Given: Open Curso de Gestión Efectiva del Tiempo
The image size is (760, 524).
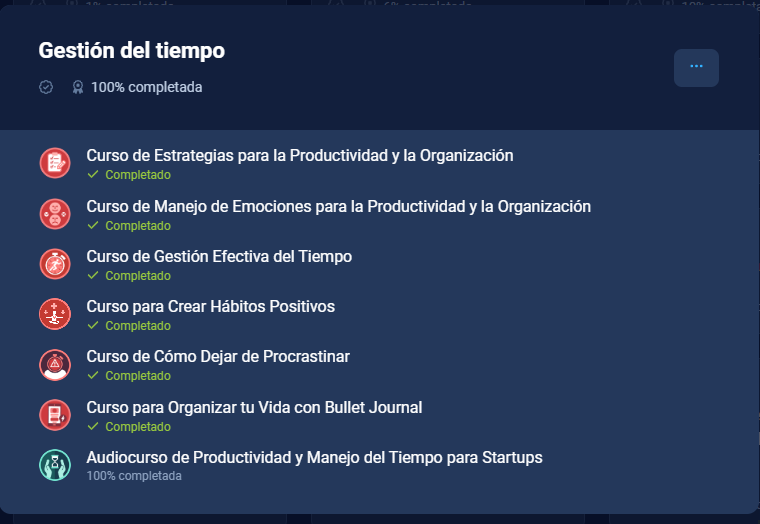Looking at the screenshot, I should point(219,256).
